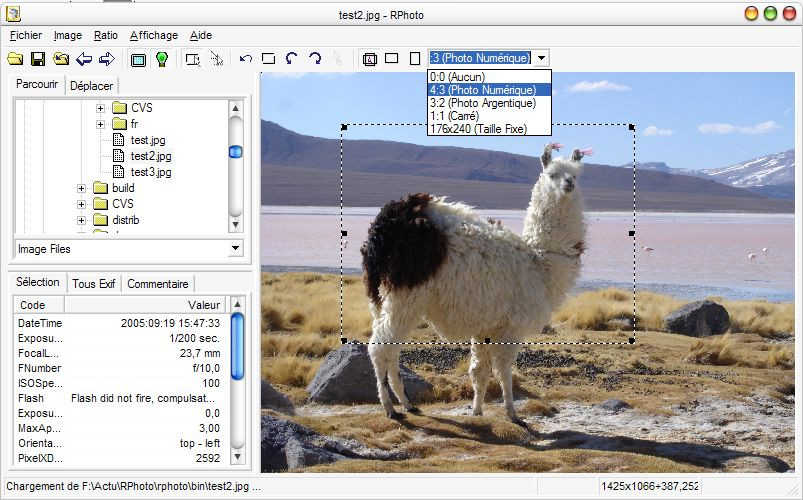This screenshot has width=803, height=500.
Task: Click the top-left crop selection handle
Action: click(x=344, y=127)
